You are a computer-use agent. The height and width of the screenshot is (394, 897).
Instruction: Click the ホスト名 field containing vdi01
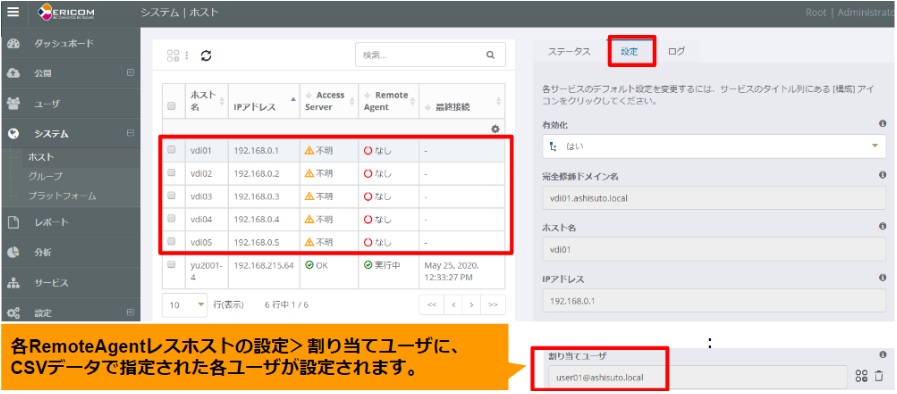tap(714, 249)
